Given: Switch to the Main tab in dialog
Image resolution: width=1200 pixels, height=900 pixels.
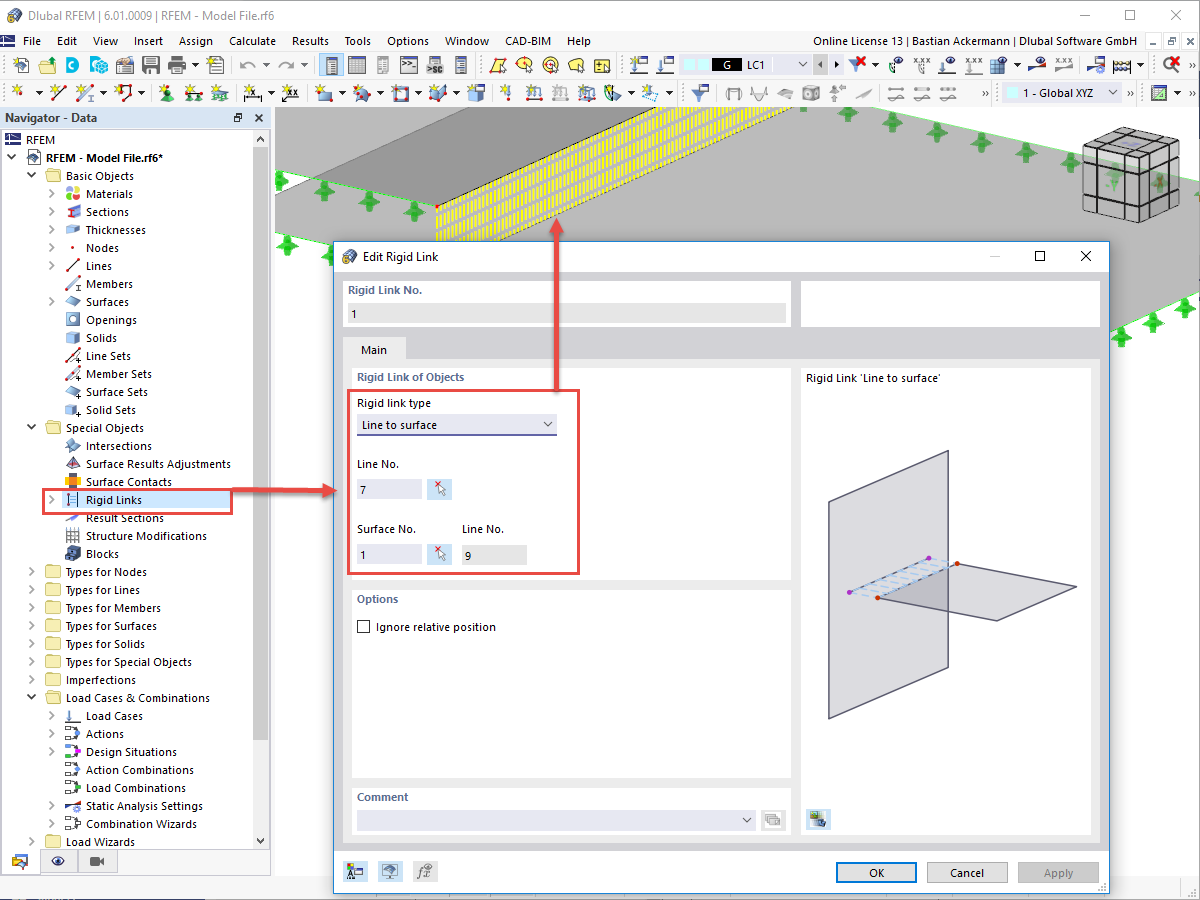Looking at the screenshot, I should [374, 350].
